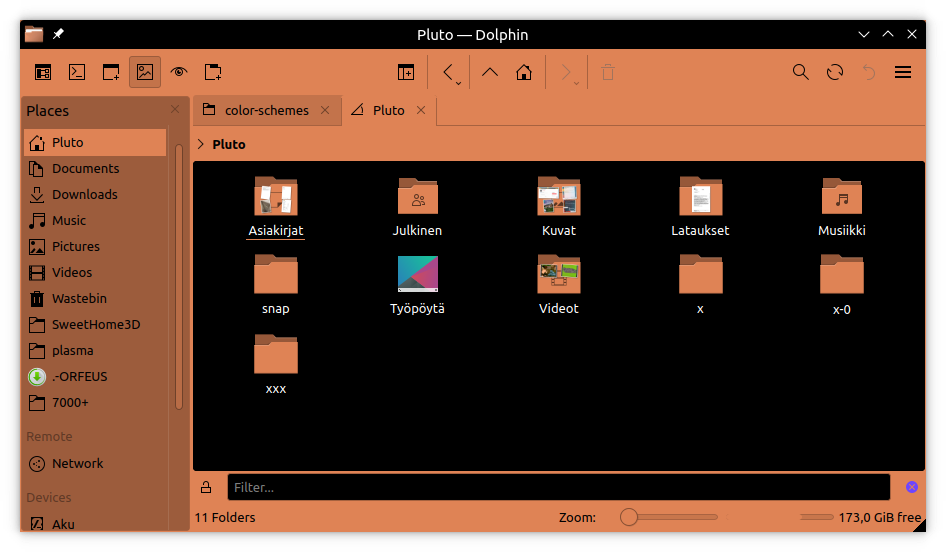Open Network under Remote
The width and height of the screenshot is (946, 552).
[95, 463]
